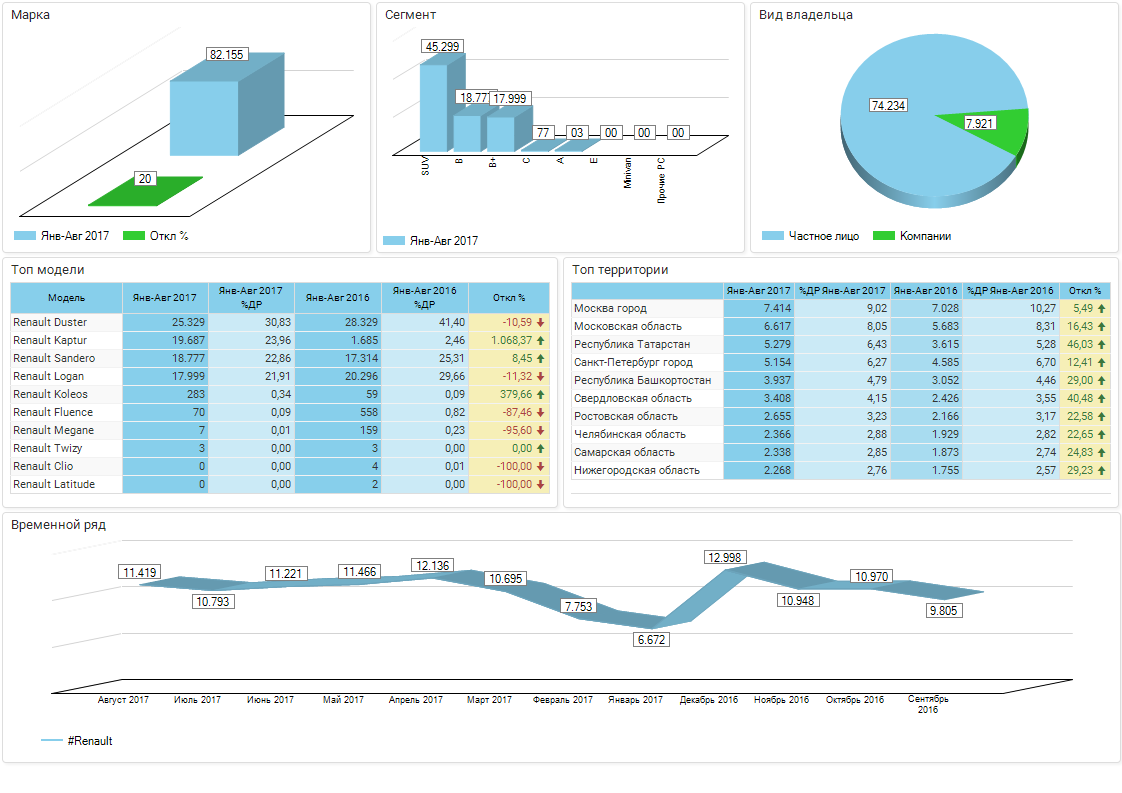1122x793 pixels.
Task: Select the Renault Kaptur model name cell
Action: point(67,340)
